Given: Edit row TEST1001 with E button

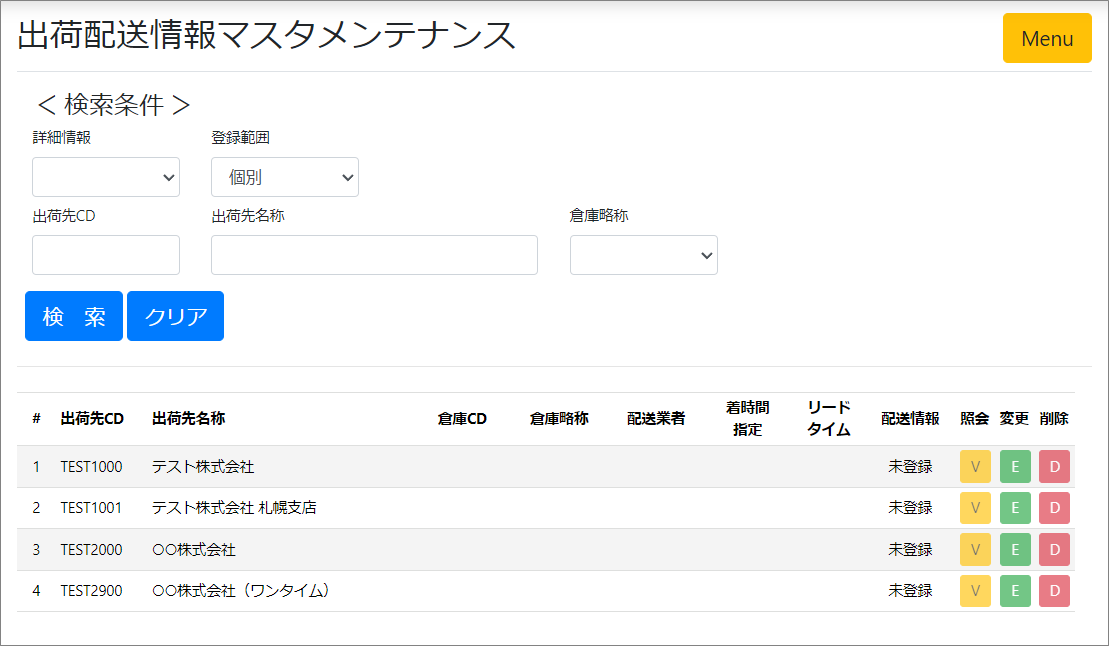Looking at the screenshot, I should pos(1015,508).
